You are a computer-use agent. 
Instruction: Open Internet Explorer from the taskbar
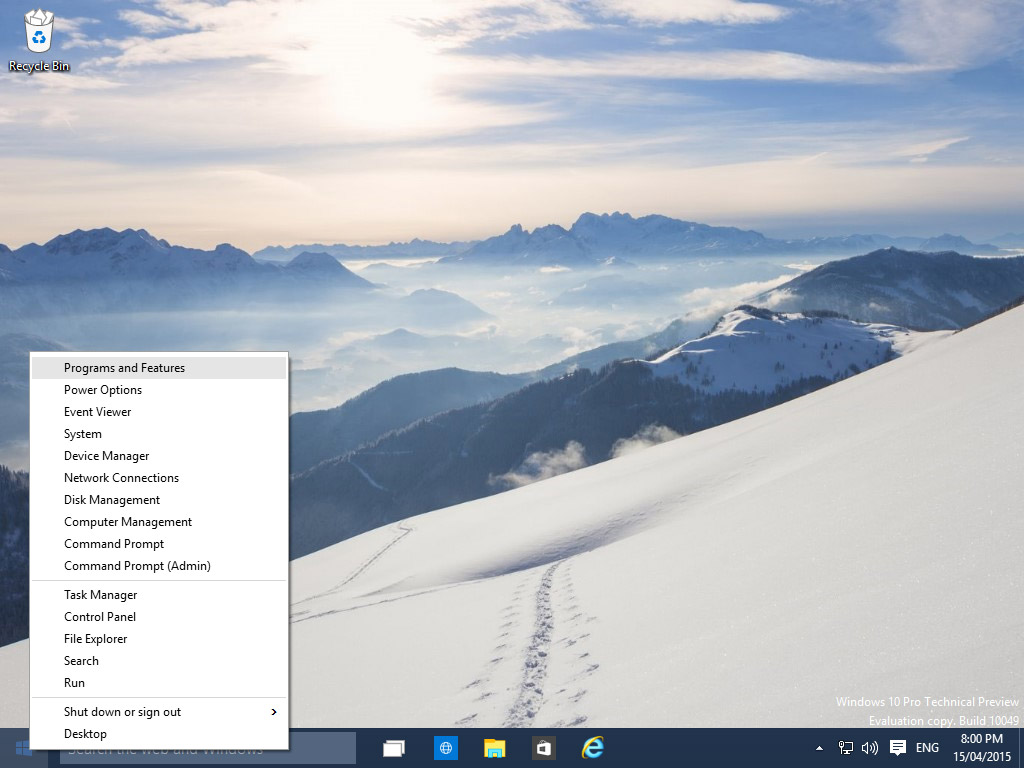click(x=594, y=747)
